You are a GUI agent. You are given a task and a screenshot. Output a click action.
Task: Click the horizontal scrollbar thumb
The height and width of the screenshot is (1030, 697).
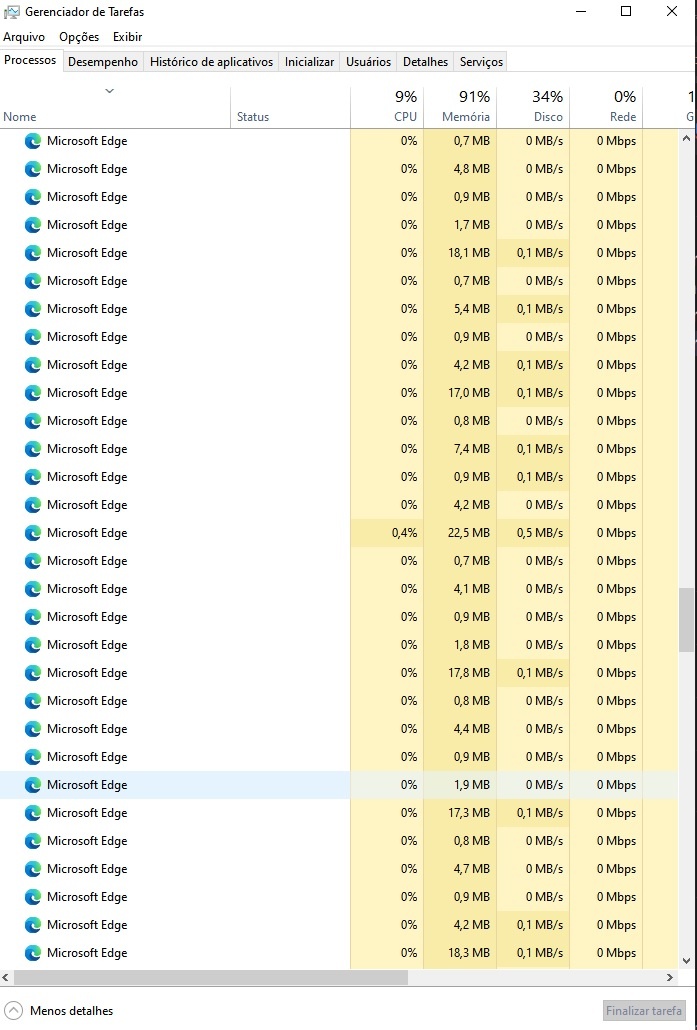click(x=210, y=977)
